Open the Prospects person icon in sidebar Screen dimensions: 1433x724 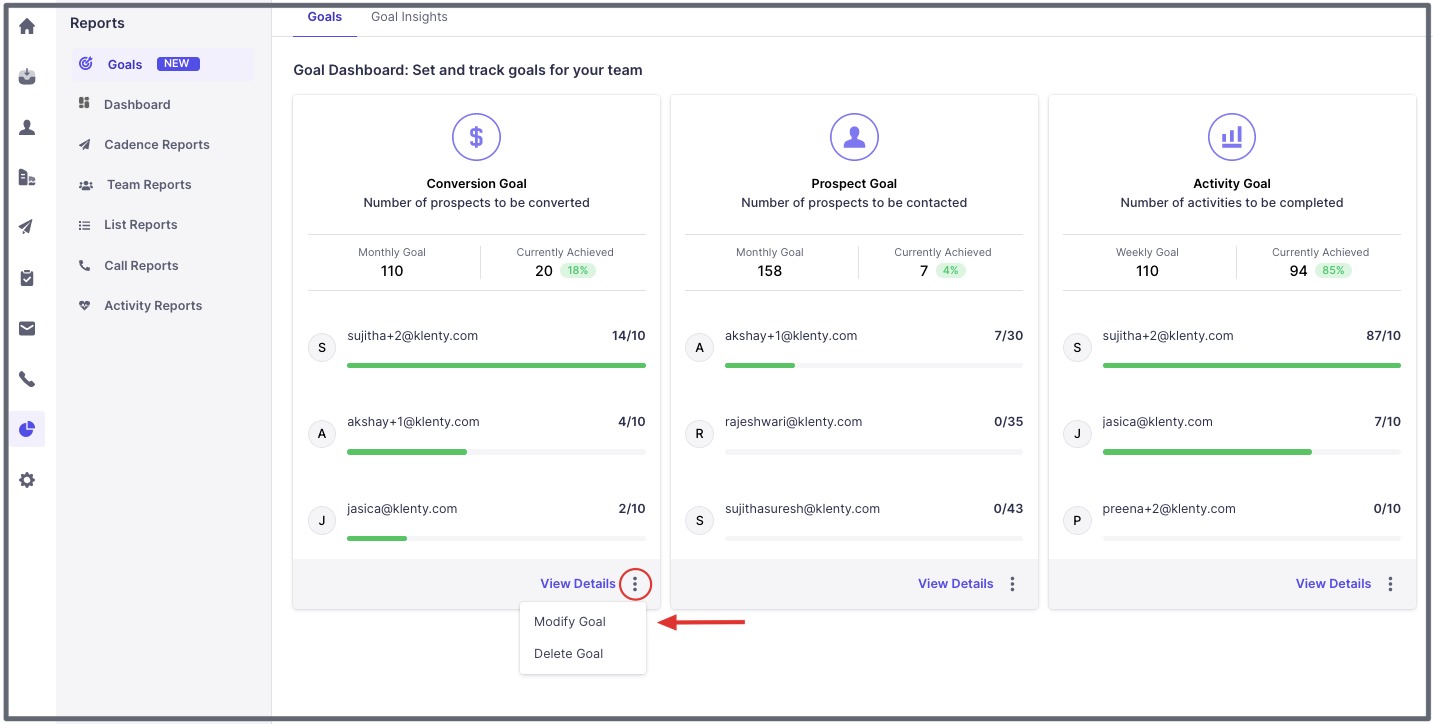(27, 127)
